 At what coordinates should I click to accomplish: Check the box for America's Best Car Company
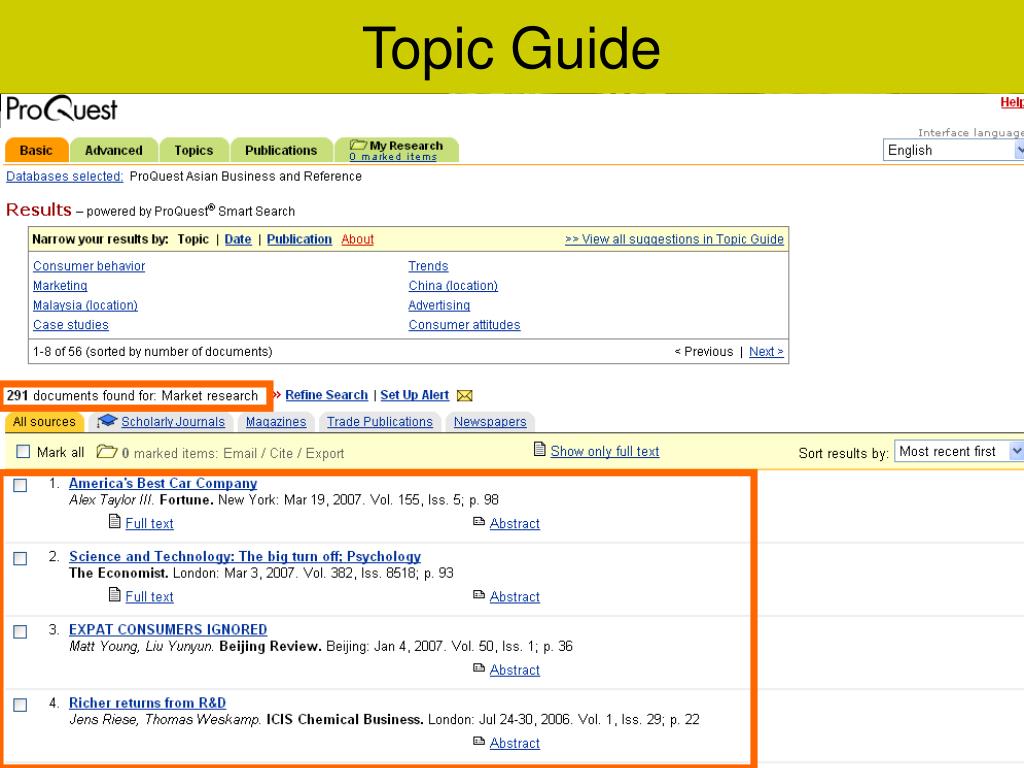point(20,485)
